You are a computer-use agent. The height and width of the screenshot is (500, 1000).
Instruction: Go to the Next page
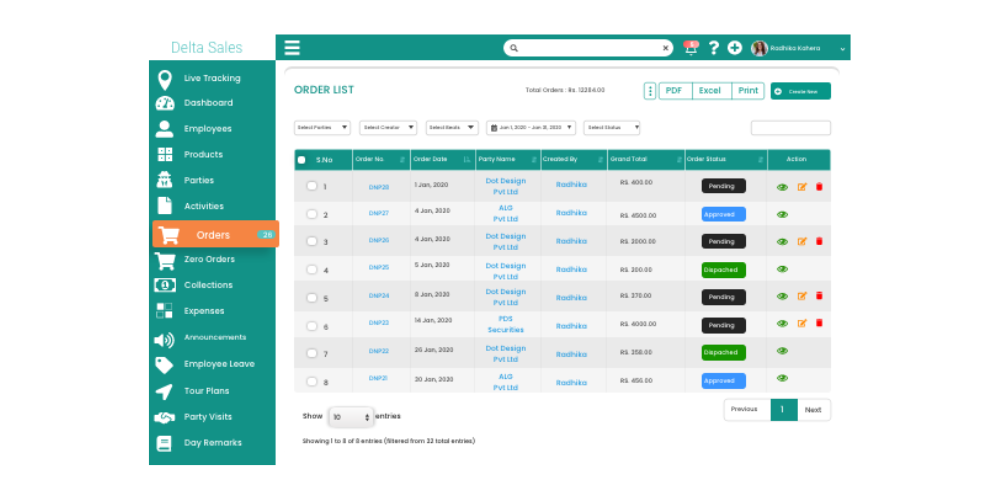pos(814,410)
